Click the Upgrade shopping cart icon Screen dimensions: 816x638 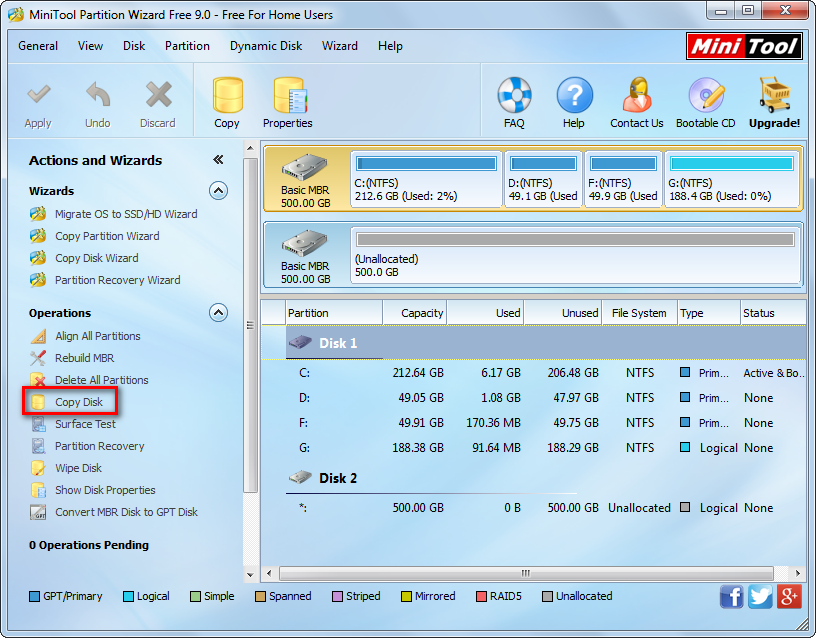pyautogui.click(x=774, y=95)
